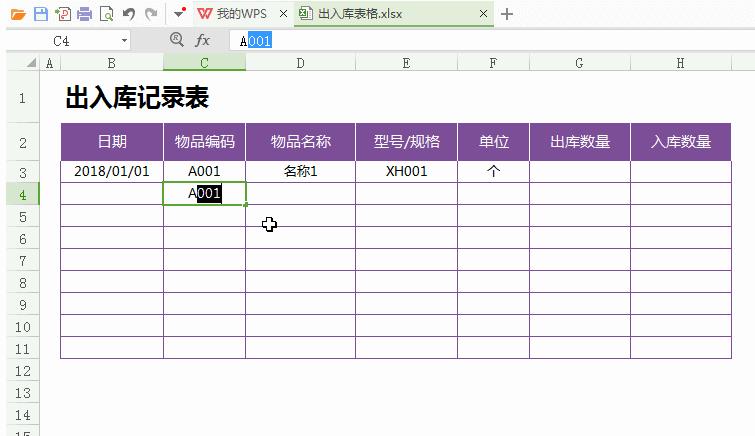The width and height of the screenshot is (755, 436).
Task: Select empty 入库数量 cell in row 3
Action: click(680, 172)
